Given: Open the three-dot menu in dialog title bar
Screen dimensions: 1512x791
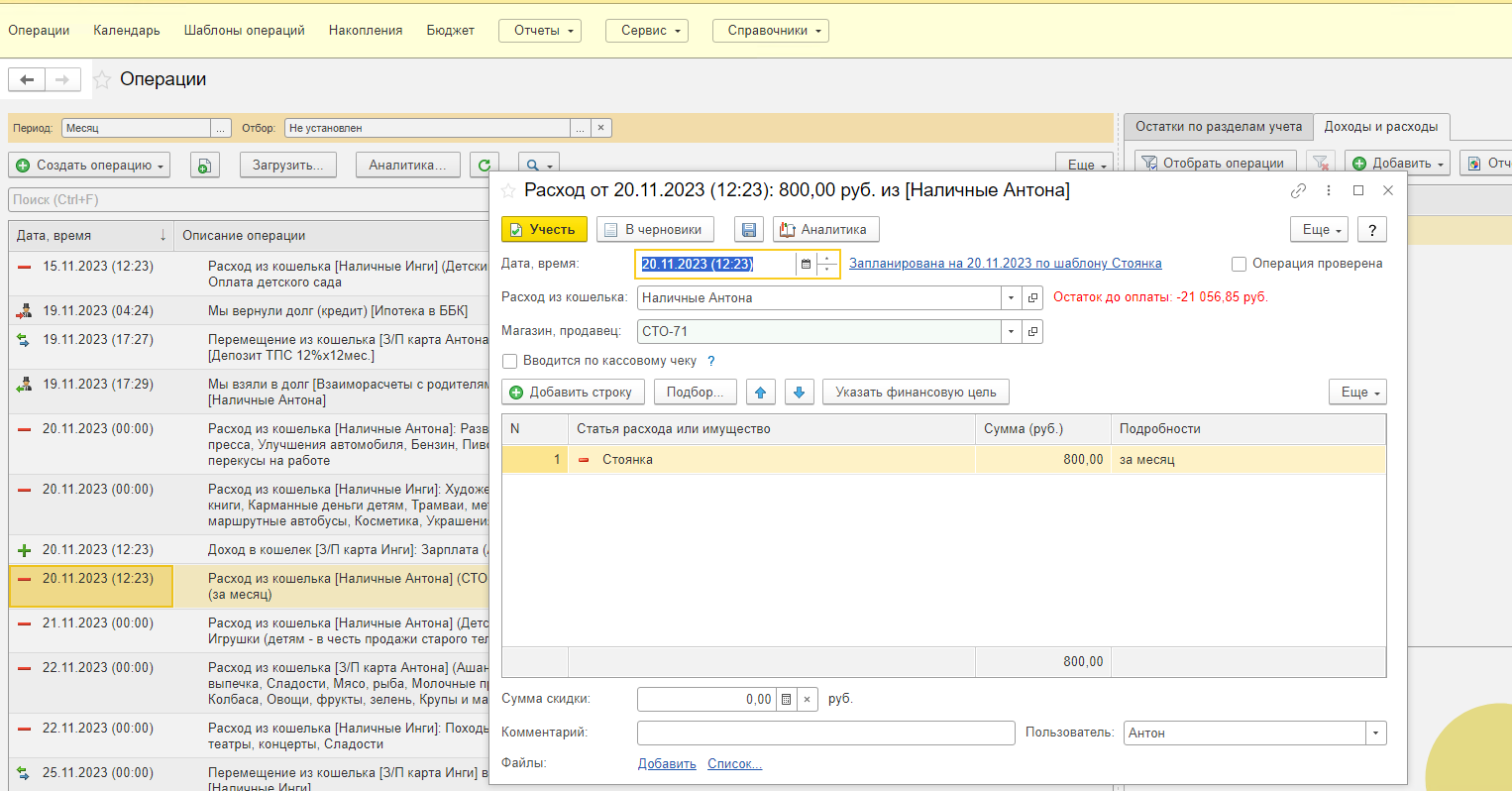Looking at the screenshot, I should 1329,190.
